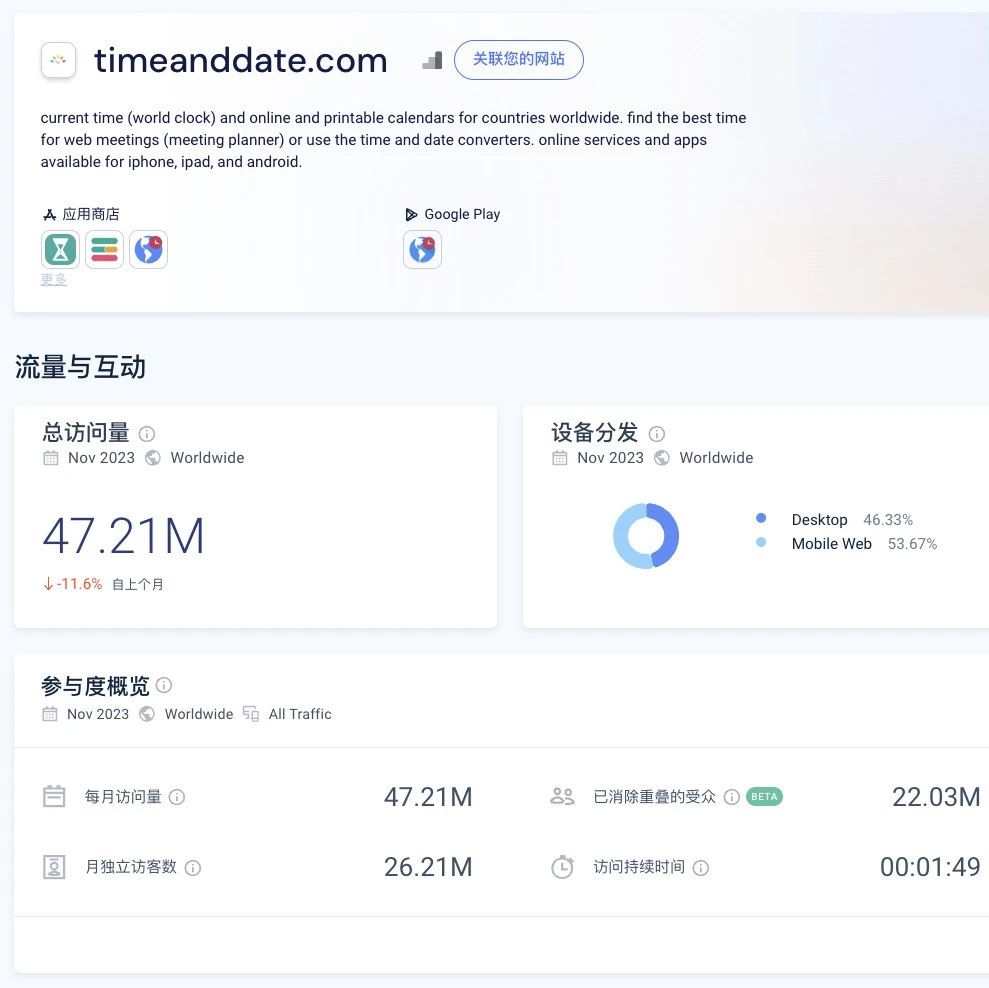Click the rank bars icon beside the site title
Screen dimensions: 989x988
pyautogui.click(x=432, y=60)
